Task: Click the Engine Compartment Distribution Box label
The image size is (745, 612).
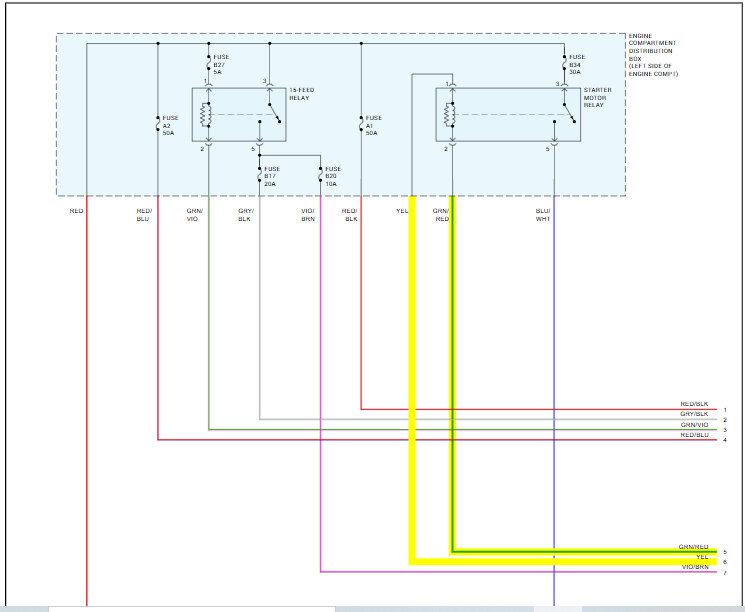Action: [x=653, y=55]
